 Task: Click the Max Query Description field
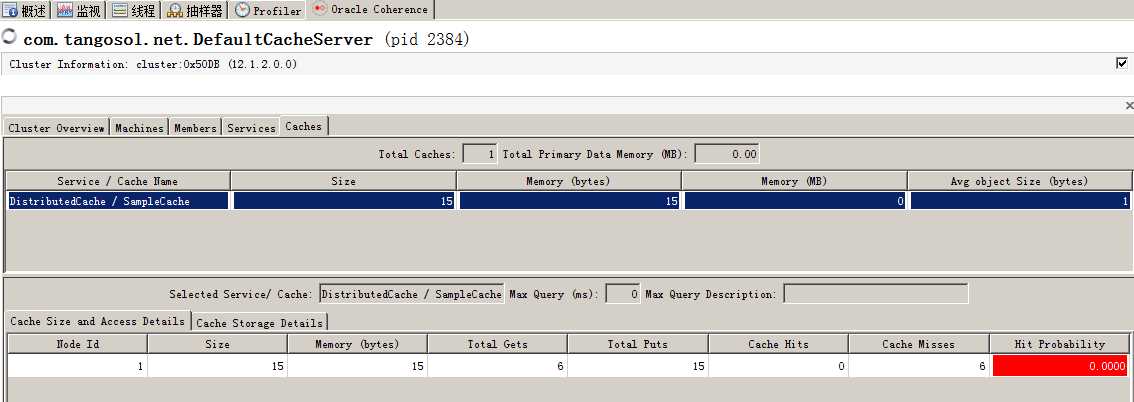(876, 294)
